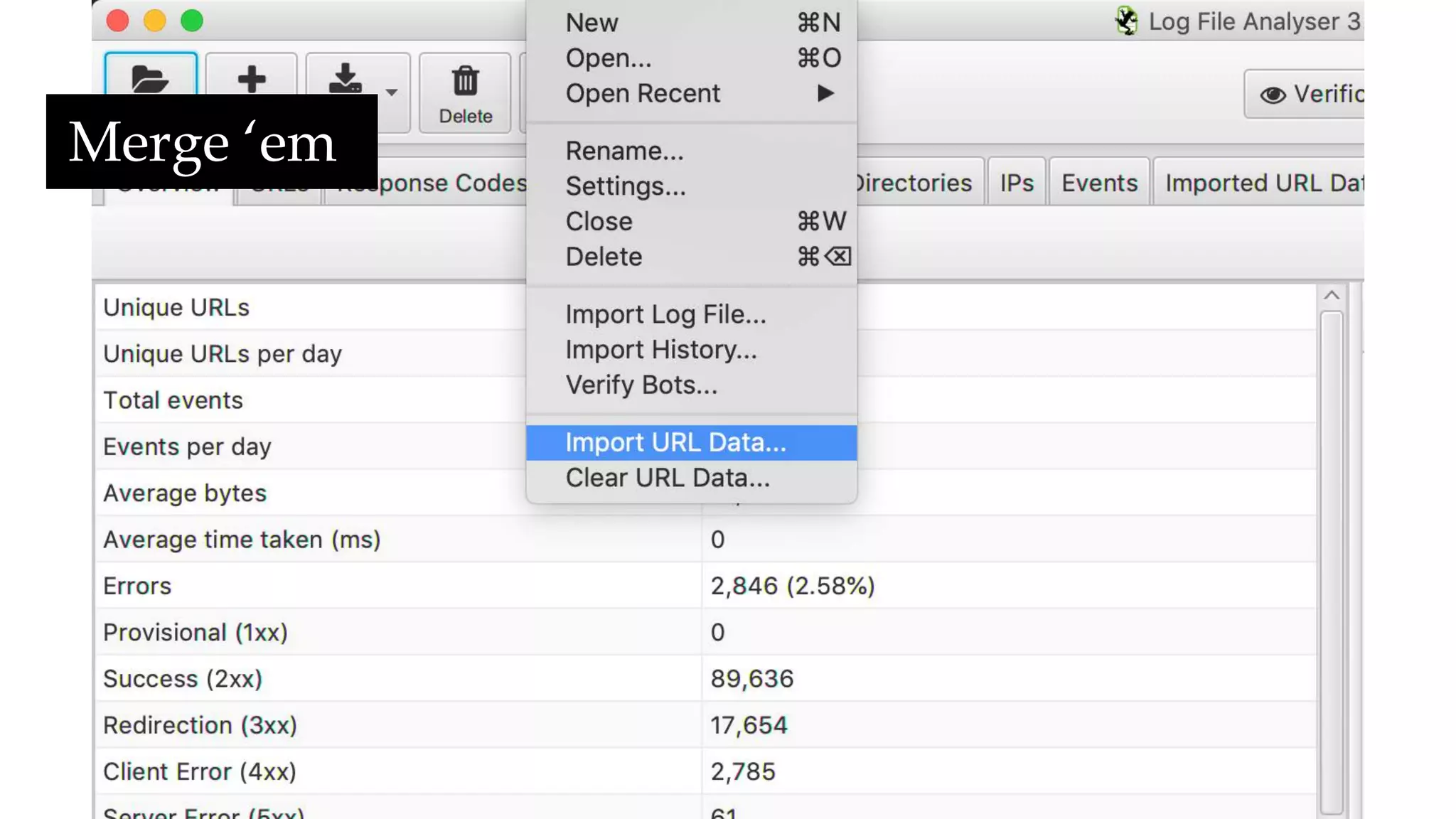Select Import Log File menu entry
The image size is (1456, 819).
click(x=665, y=314)
